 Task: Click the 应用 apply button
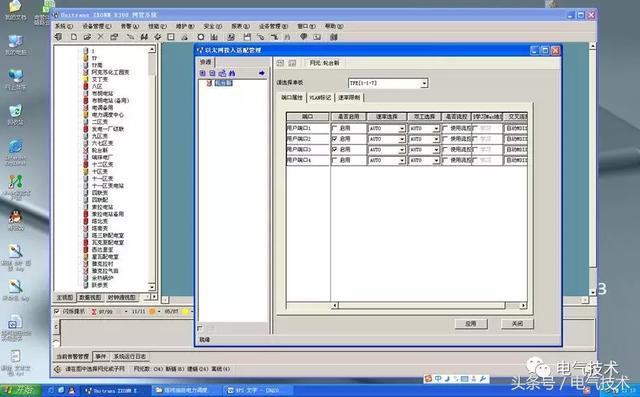pos(471,324)
